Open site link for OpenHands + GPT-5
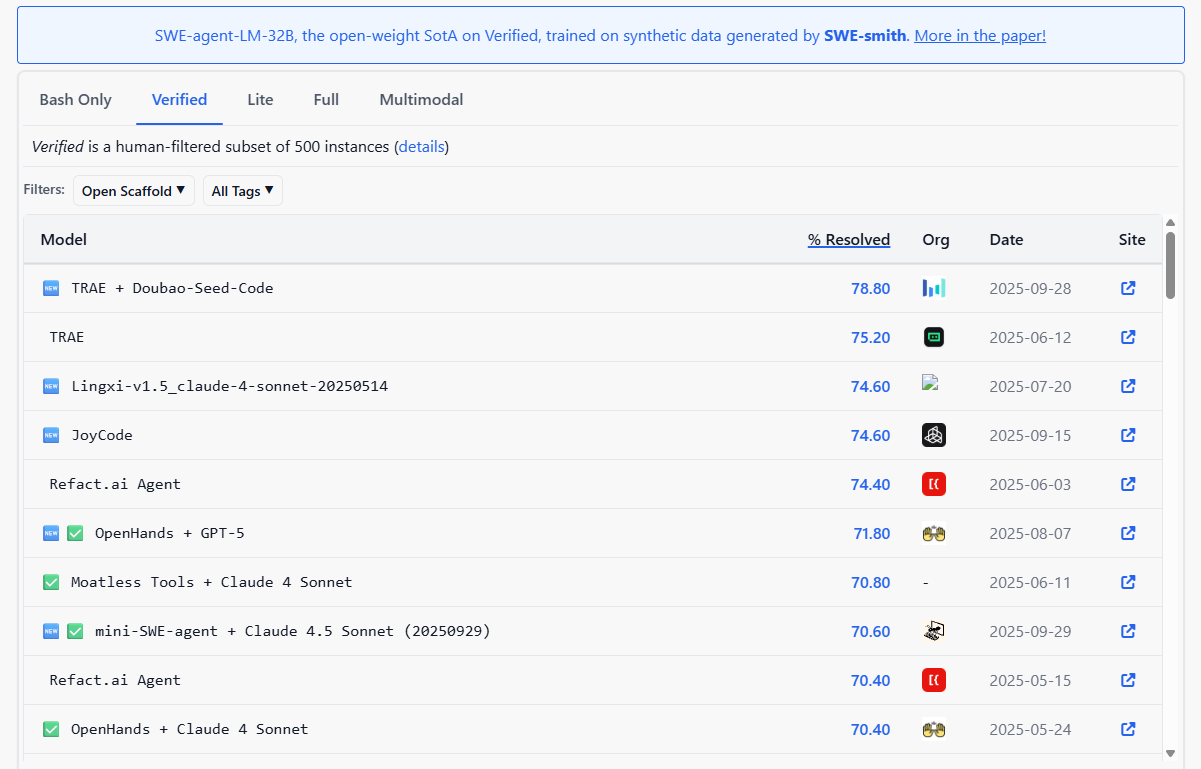This screenshot has width=1201, height=769. click(x=1128, y=533)
